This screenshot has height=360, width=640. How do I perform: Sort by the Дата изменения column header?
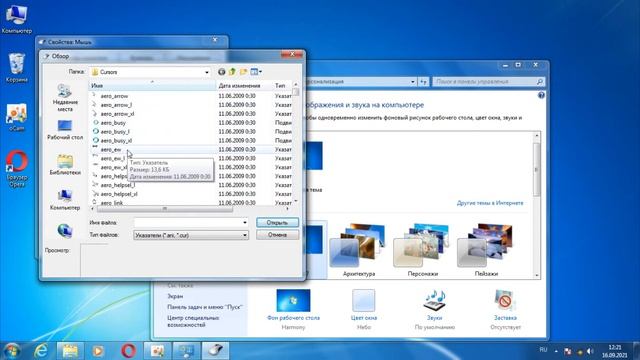[244, 86]
